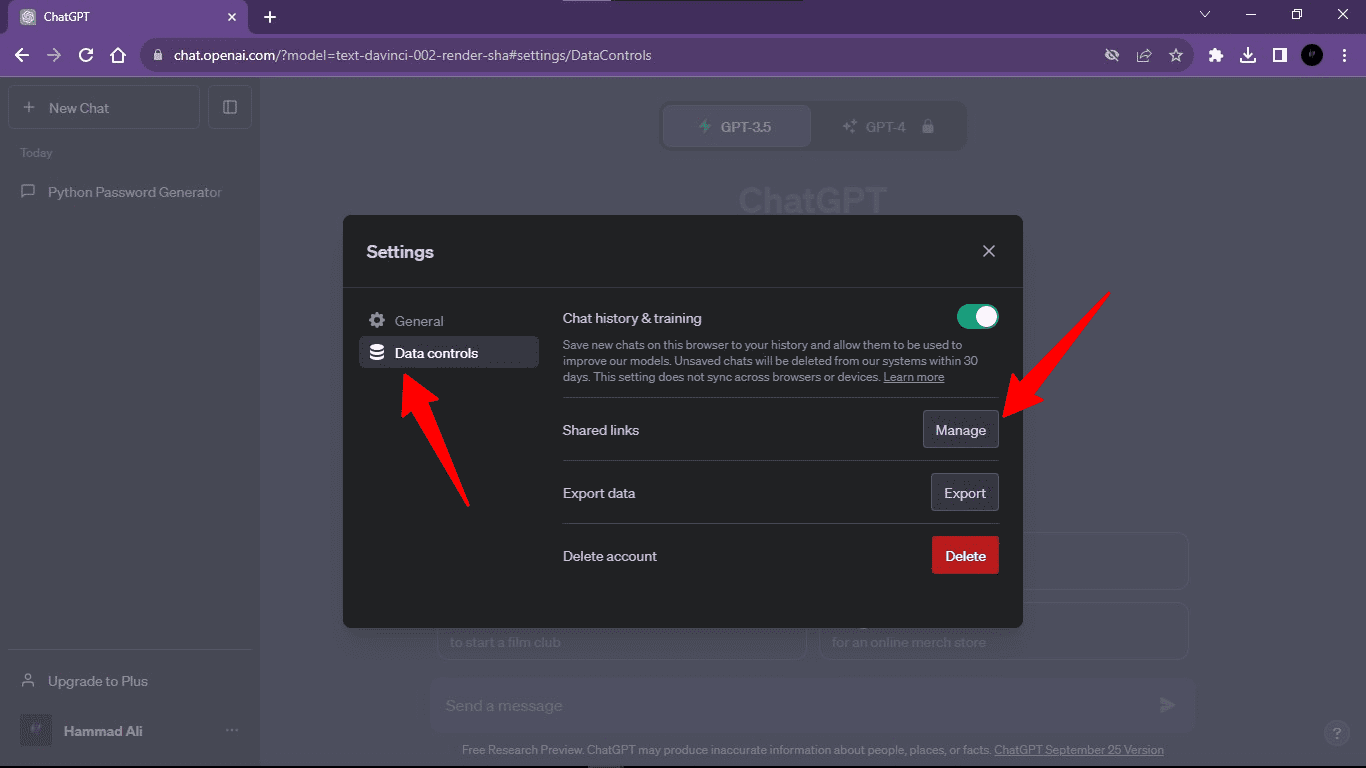
Task: Click the send message arrow icon
Action: click(x=1167, y=705)
